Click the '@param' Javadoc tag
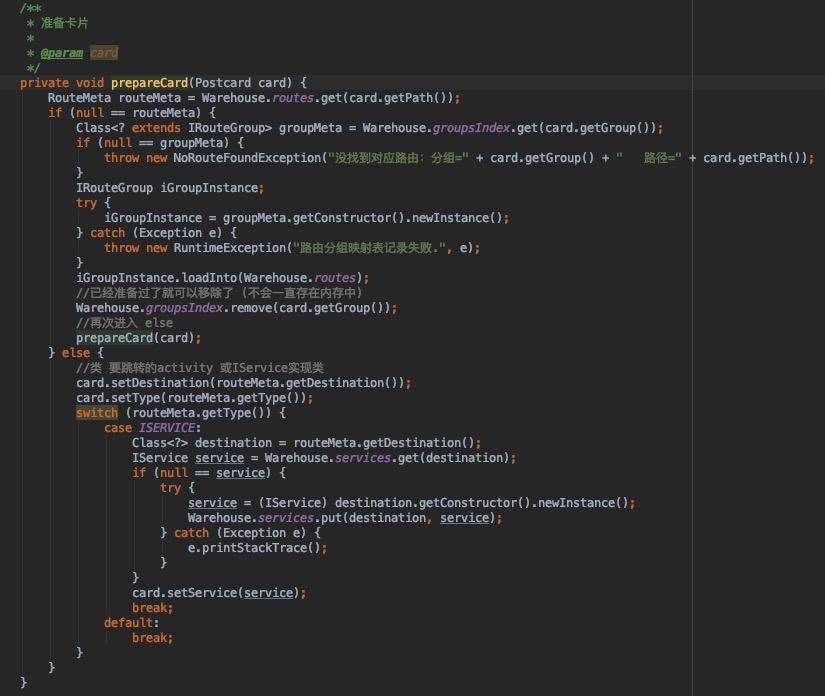This screenshot has height=696, width=825. pyautogui.click(x=62, y=53)
